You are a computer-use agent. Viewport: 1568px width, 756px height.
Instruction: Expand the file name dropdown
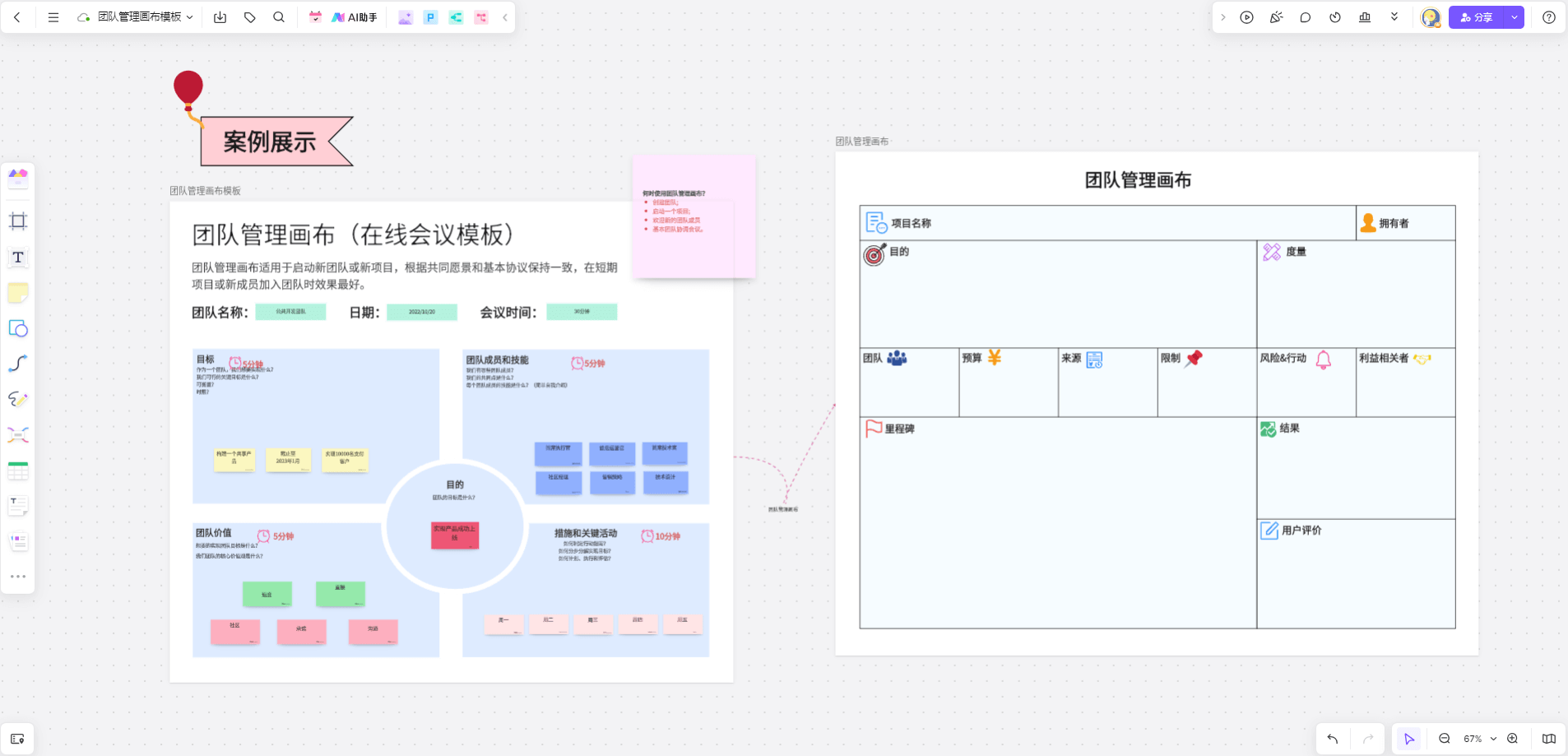coord(190,17)
